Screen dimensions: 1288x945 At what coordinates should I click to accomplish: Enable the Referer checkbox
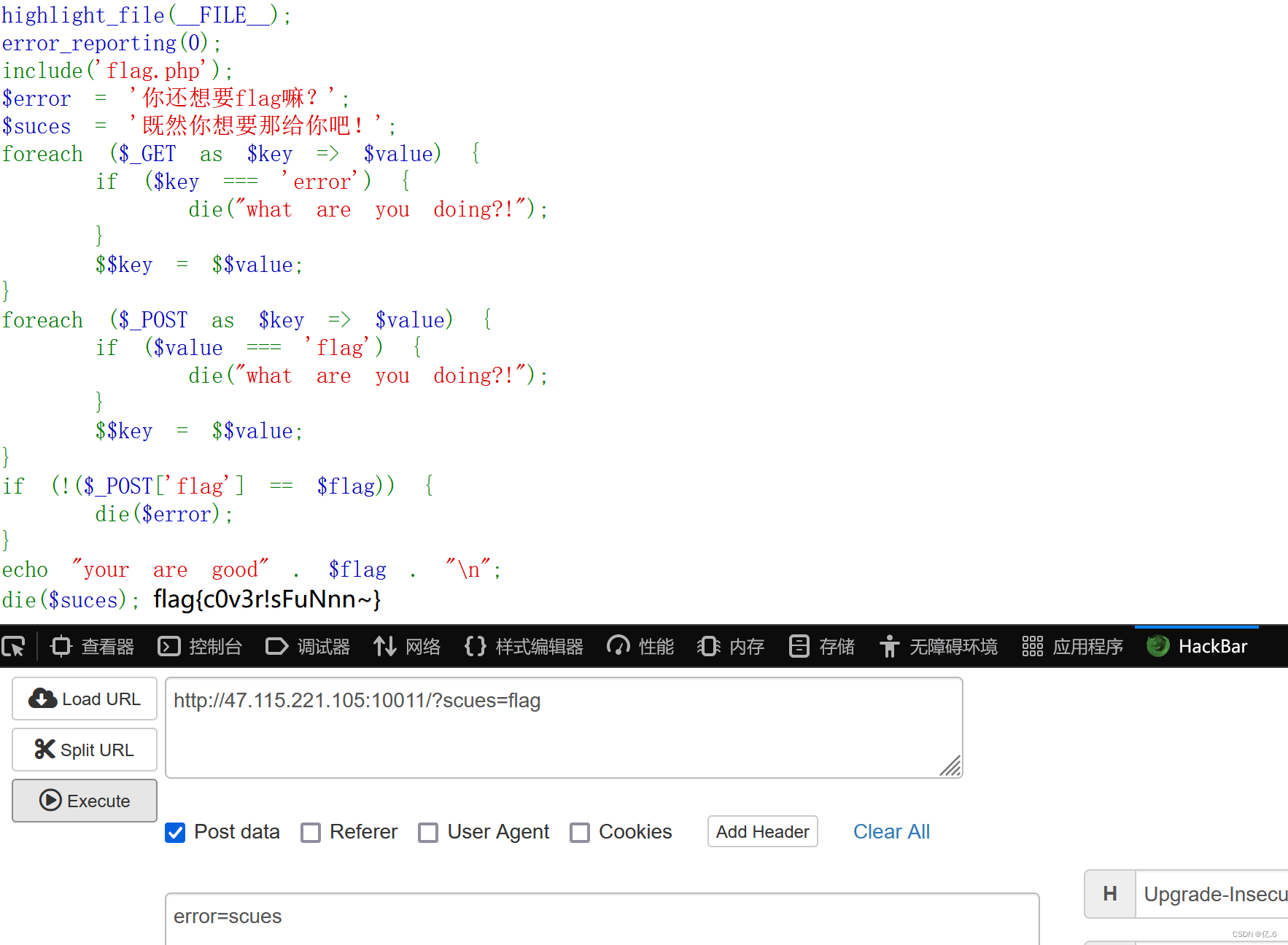coord(311,832)
